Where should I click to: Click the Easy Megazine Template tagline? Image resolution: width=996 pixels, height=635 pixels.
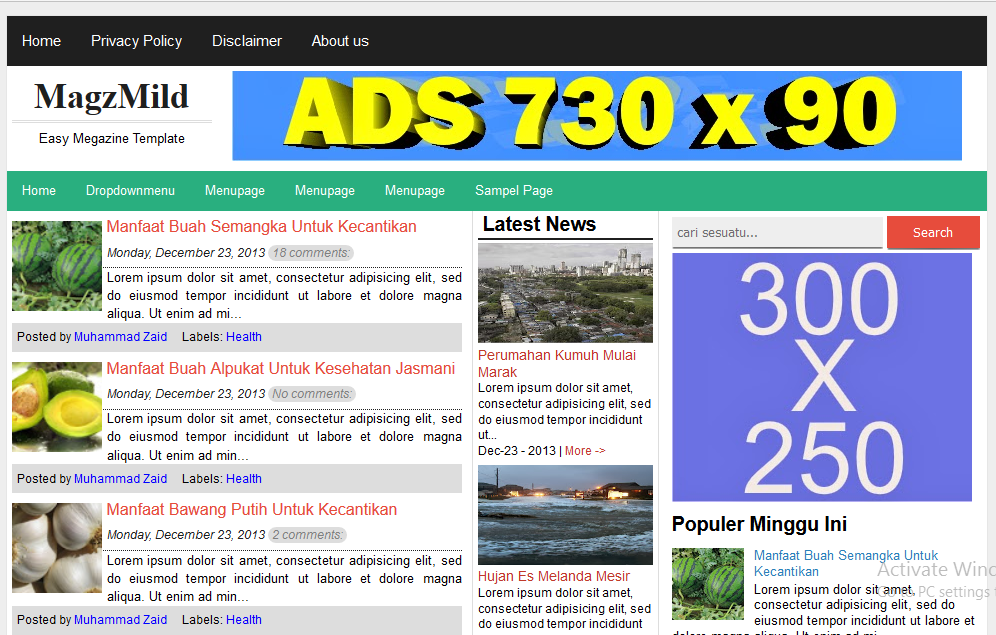coord(112,138)
